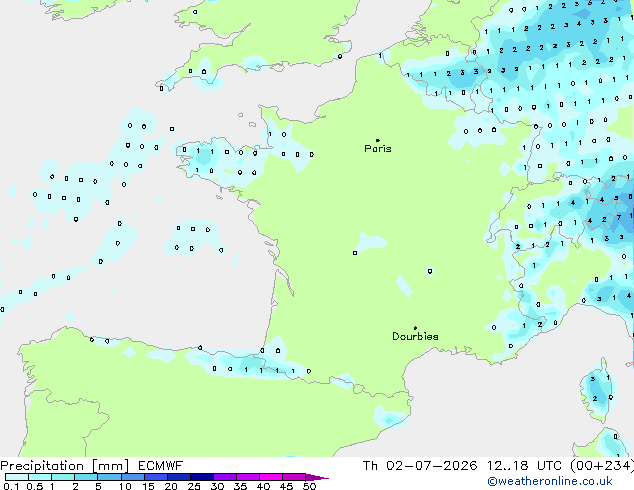Screen dimensions: 634x490
Task: Click the '12..18 UTC' time range text
Action: click(524, 466)
